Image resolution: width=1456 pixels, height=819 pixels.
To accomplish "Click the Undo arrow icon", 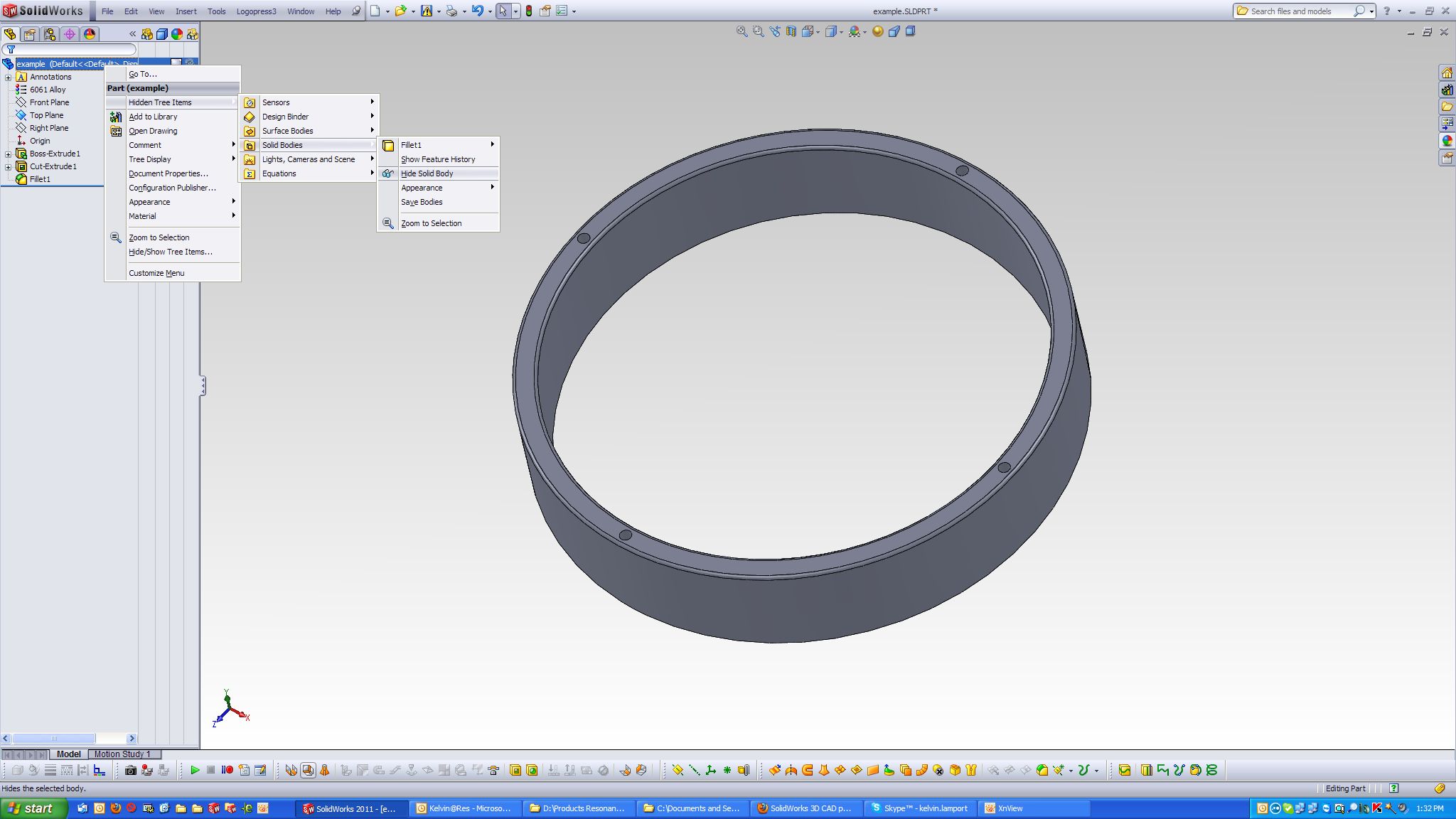I will (x=478, y=11).
